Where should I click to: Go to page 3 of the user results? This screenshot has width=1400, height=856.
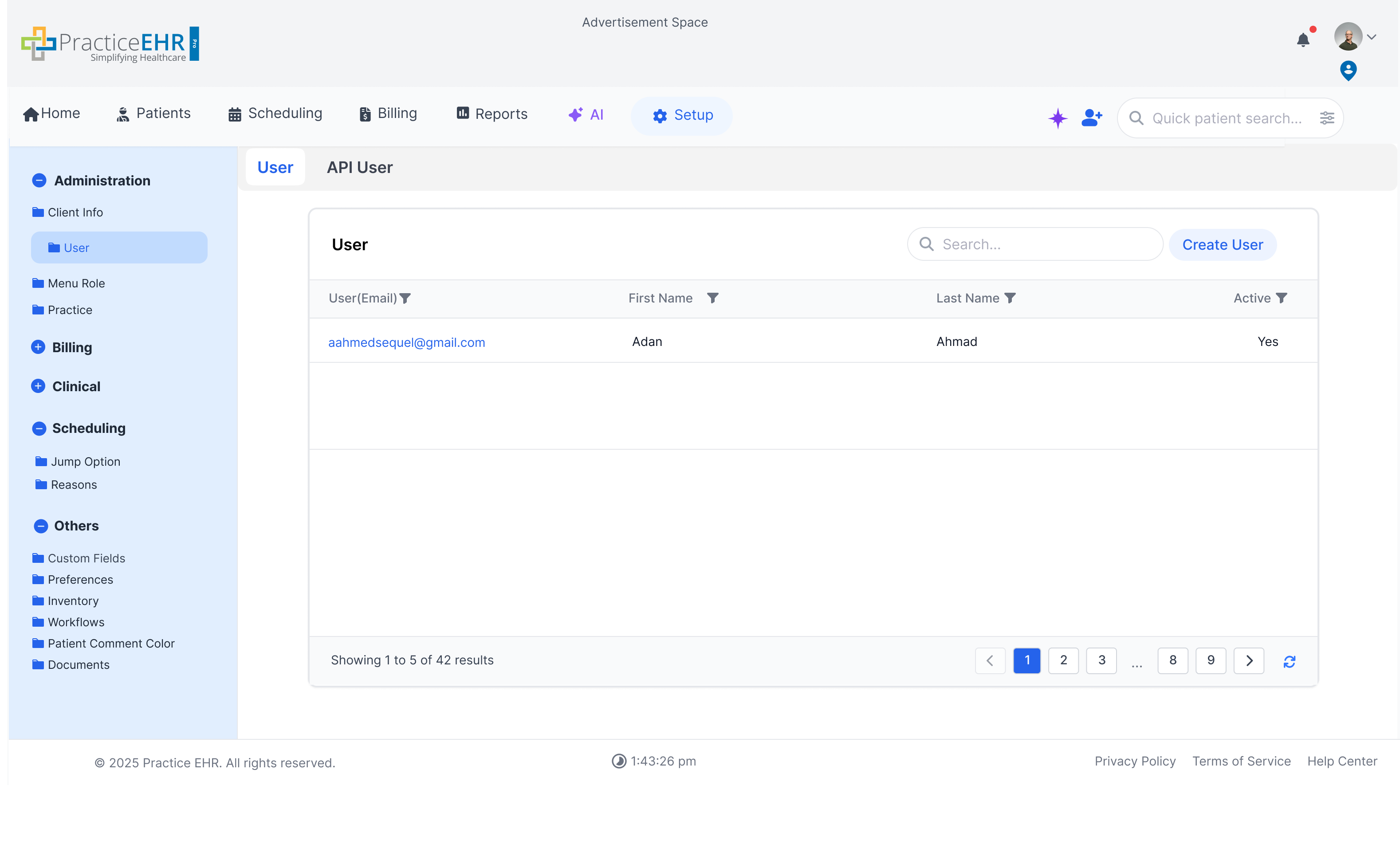click(x=1101, y=660)
